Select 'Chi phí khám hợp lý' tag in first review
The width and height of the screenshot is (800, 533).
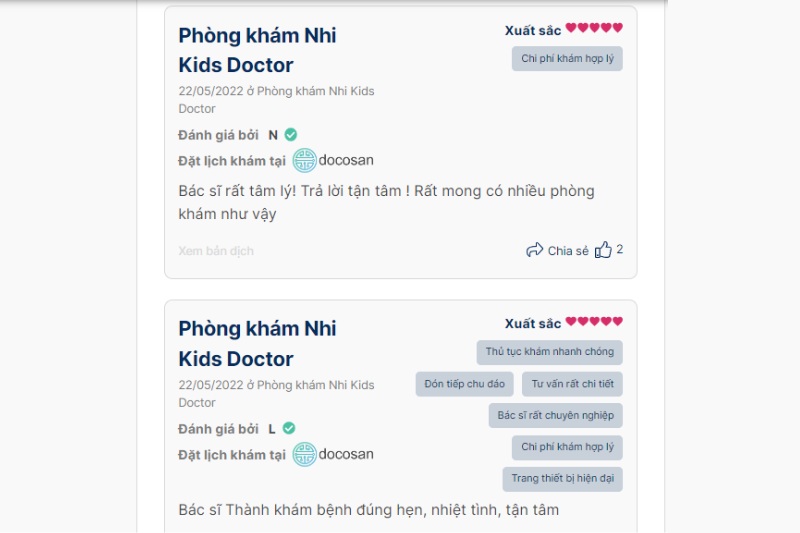(x=568, y=59)
